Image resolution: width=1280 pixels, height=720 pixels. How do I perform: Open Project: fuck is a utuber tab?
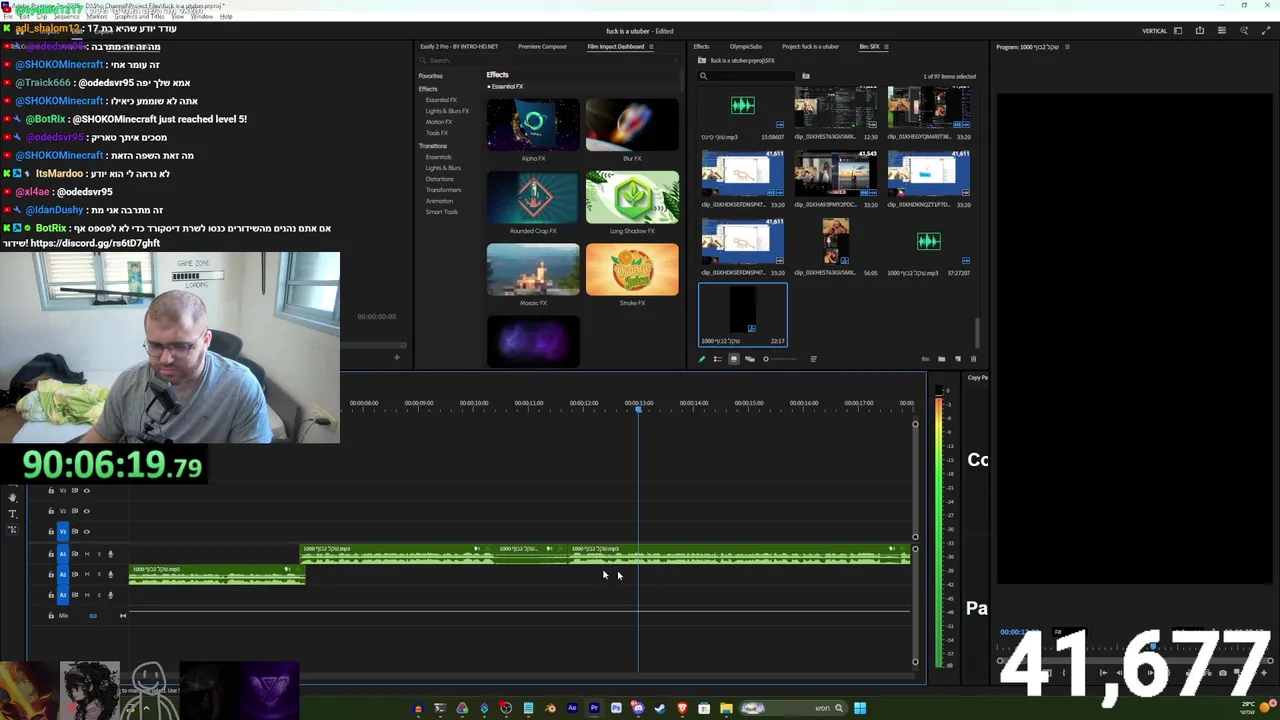(x=810, y=46)
